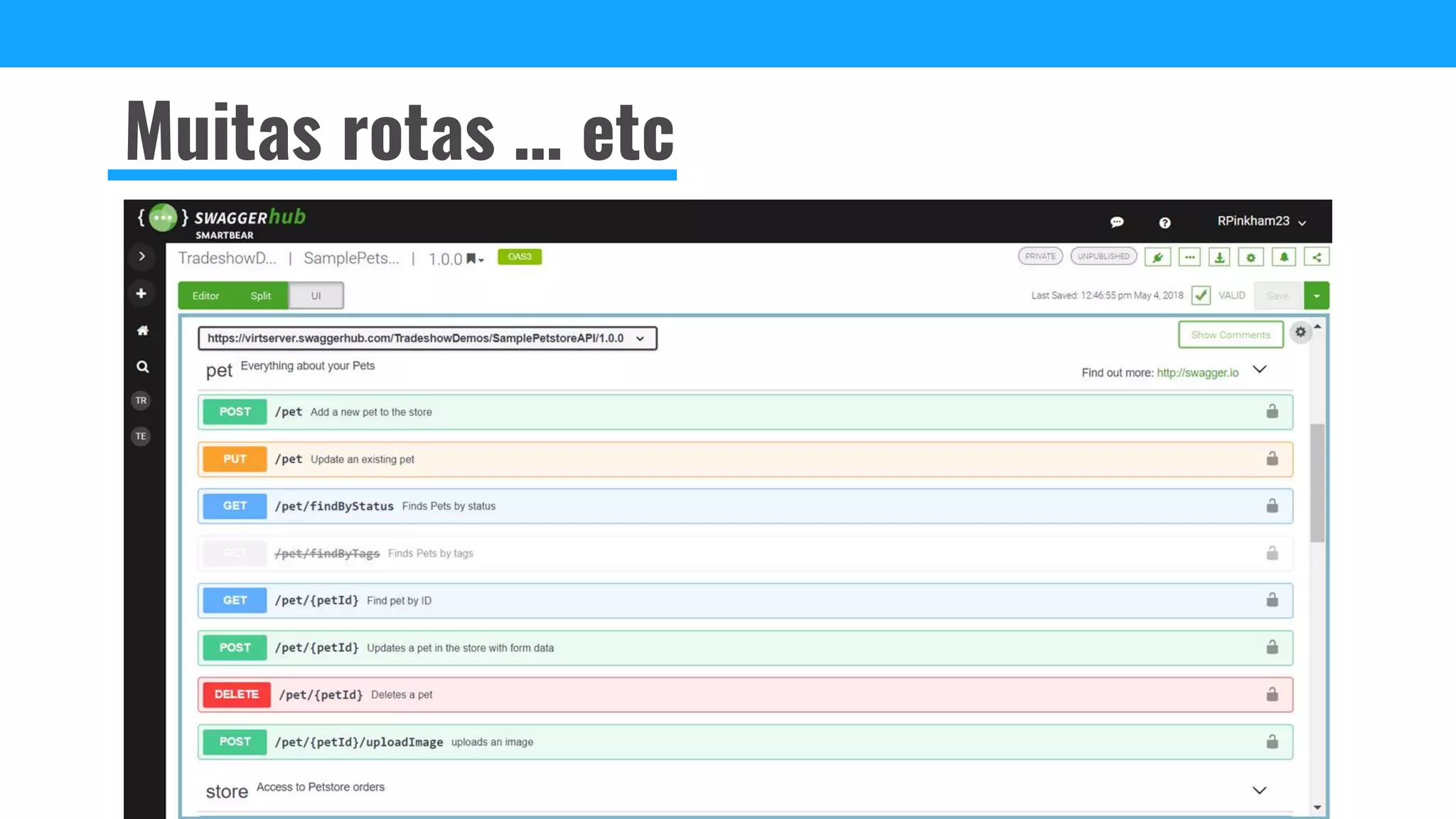The height and width of the screenshot is (819, 1456).
Task: Click the download export icon
Action: 1220,257
